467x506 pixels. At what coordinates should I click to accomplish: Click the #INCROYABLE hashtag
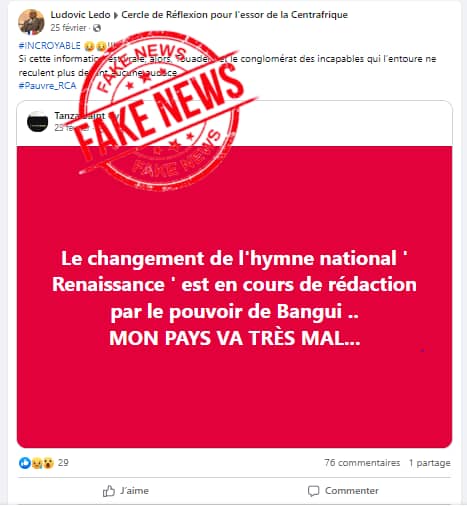50,46
